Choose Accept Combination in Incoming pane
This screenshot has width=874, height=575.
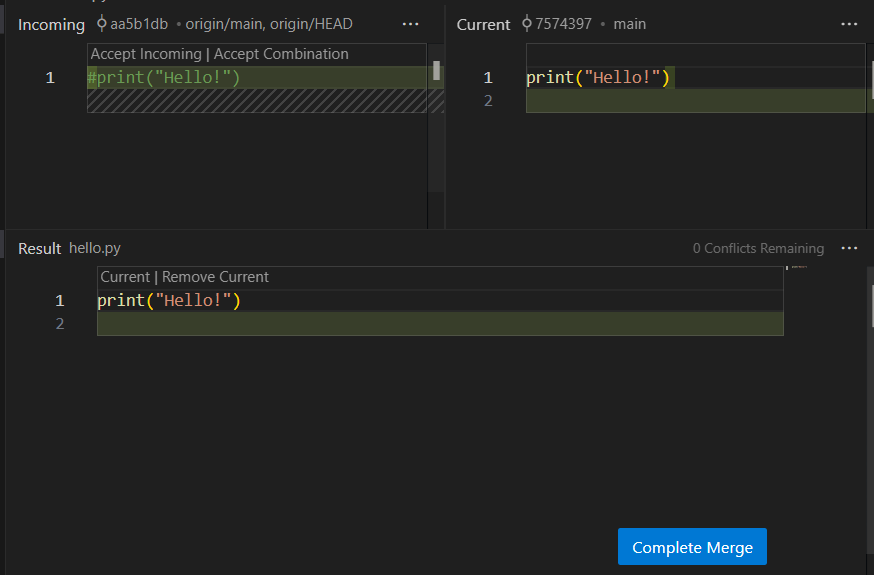coord(281,54)
